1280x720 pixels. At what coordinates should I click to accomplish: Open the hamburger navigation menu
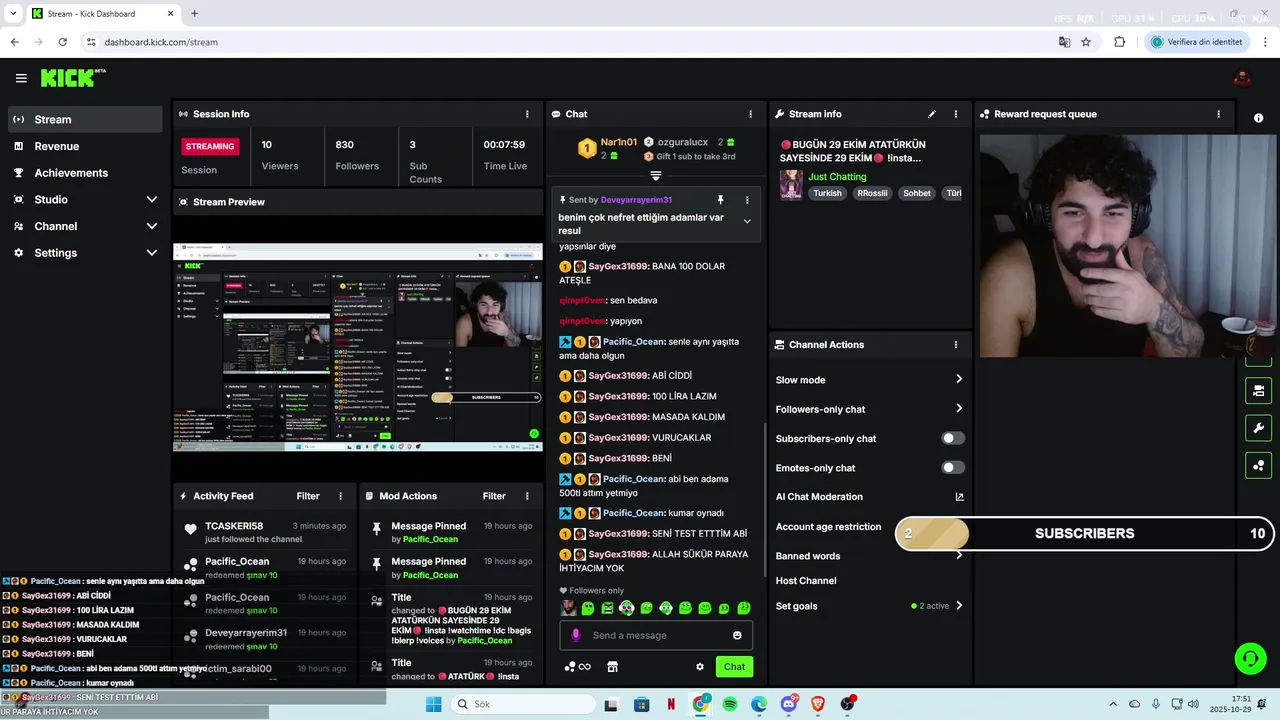[x=21, y=78]
